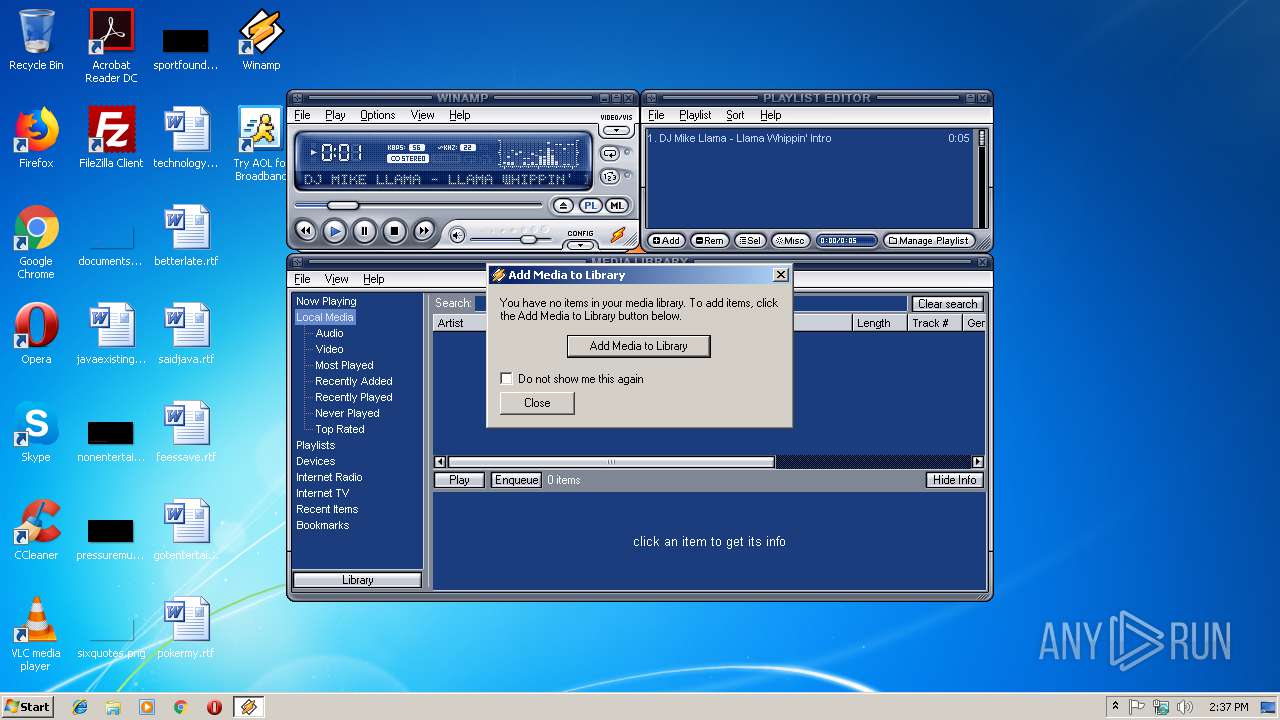The width and height of the screenshot is (1280, 720).
Task: Close the Add Media to Library dialog with X
Action: coord(780,275)
